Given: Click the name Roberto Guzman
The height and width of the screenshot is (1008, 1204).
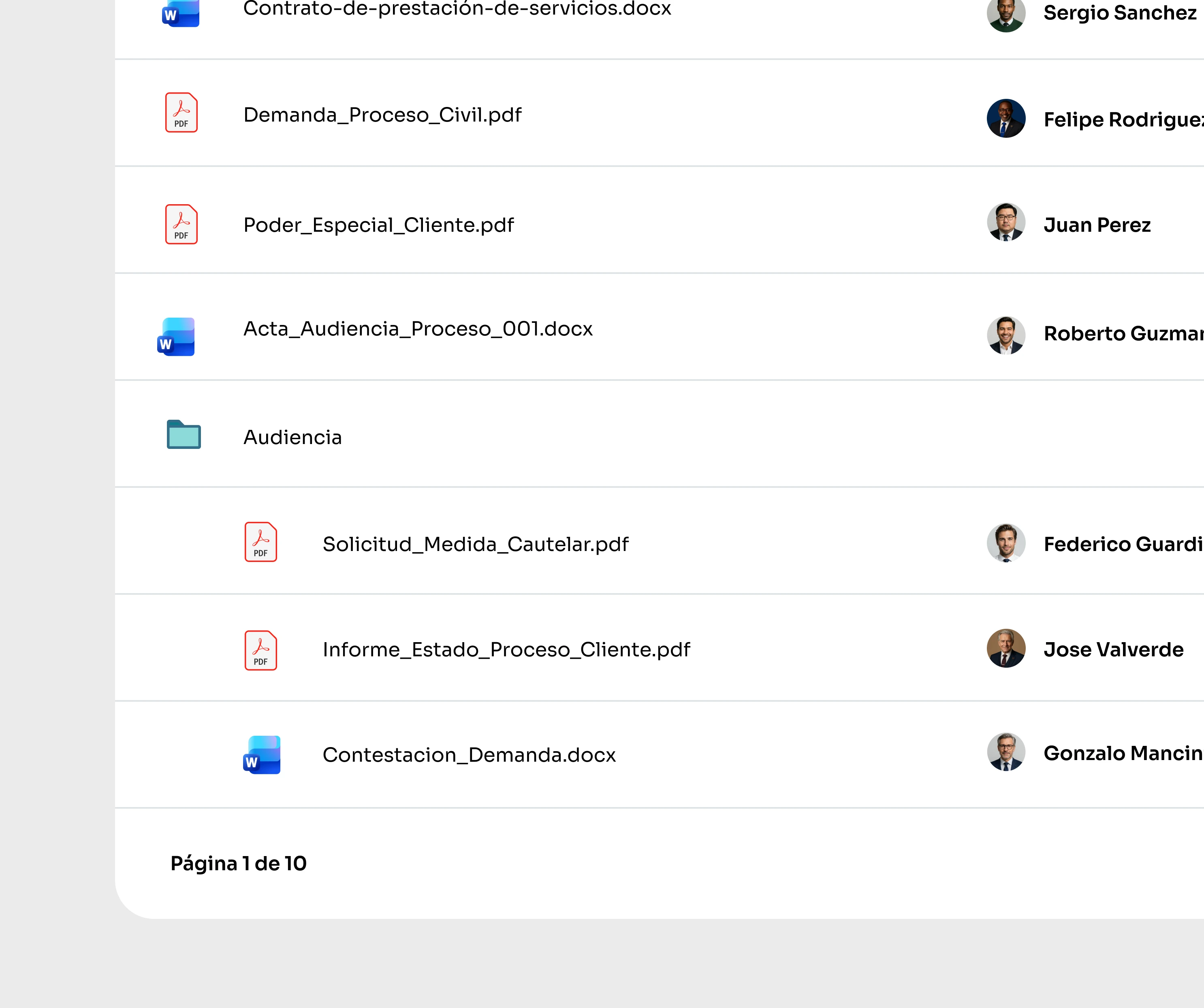Looking at the screenshot, I should click(1124, 333).
